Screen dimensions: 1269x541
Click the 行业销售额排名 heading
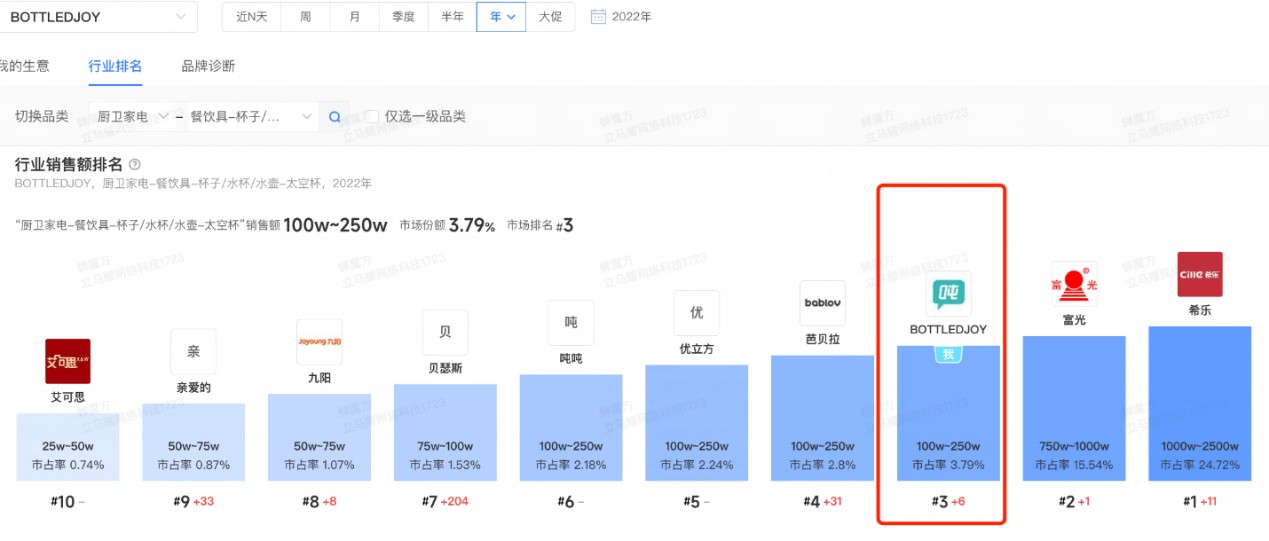[x=69, y=164]
